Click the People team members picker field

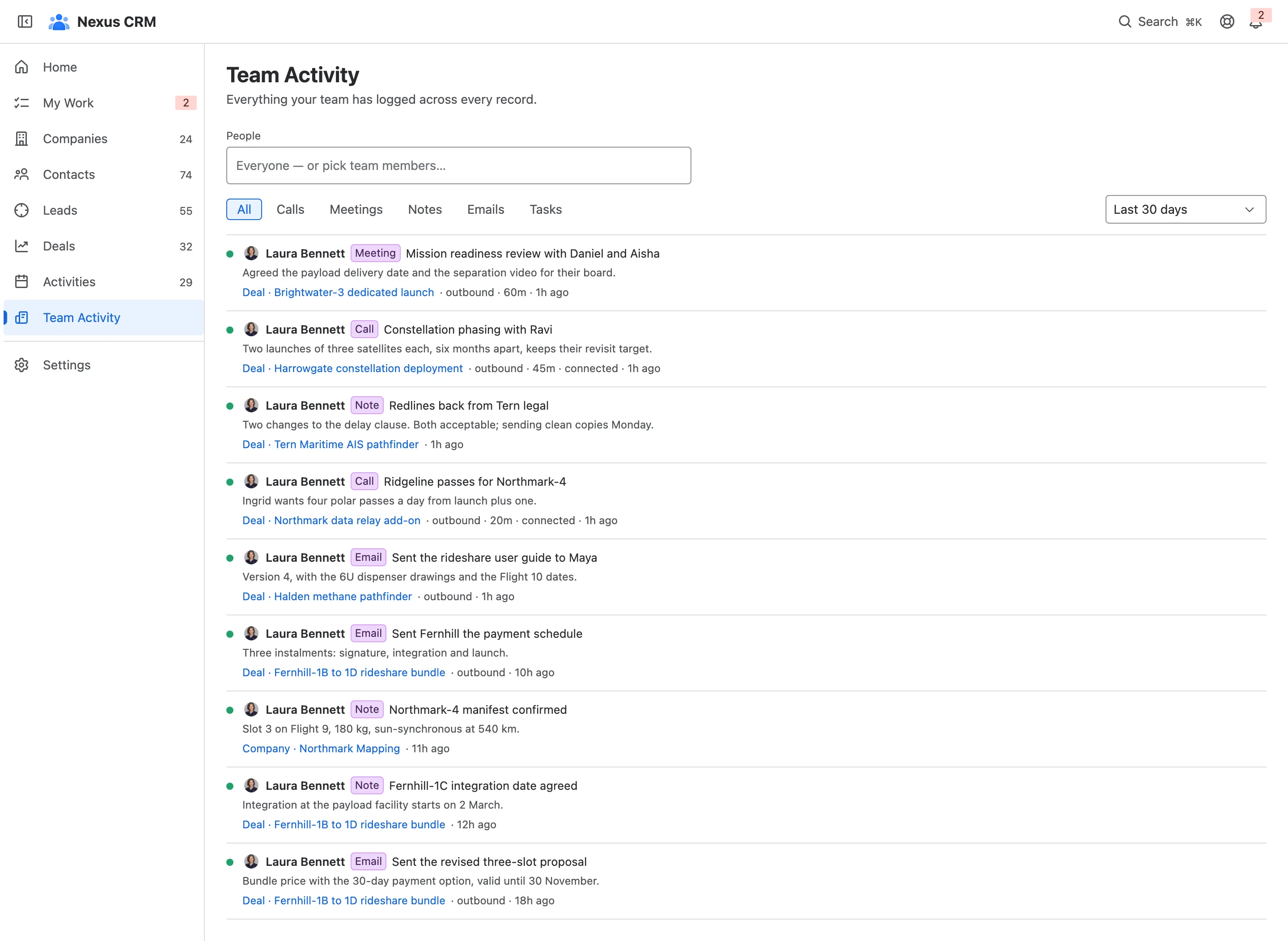(x=458, y=166)
